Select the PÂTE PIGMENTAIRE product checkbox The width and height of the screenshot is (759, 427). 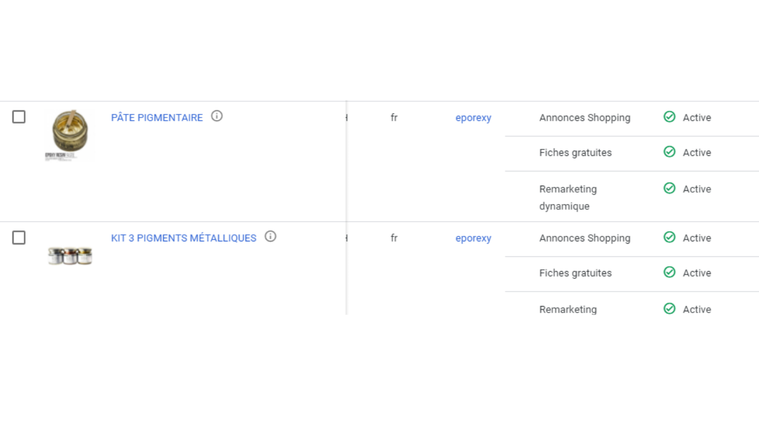click(19, 117)
